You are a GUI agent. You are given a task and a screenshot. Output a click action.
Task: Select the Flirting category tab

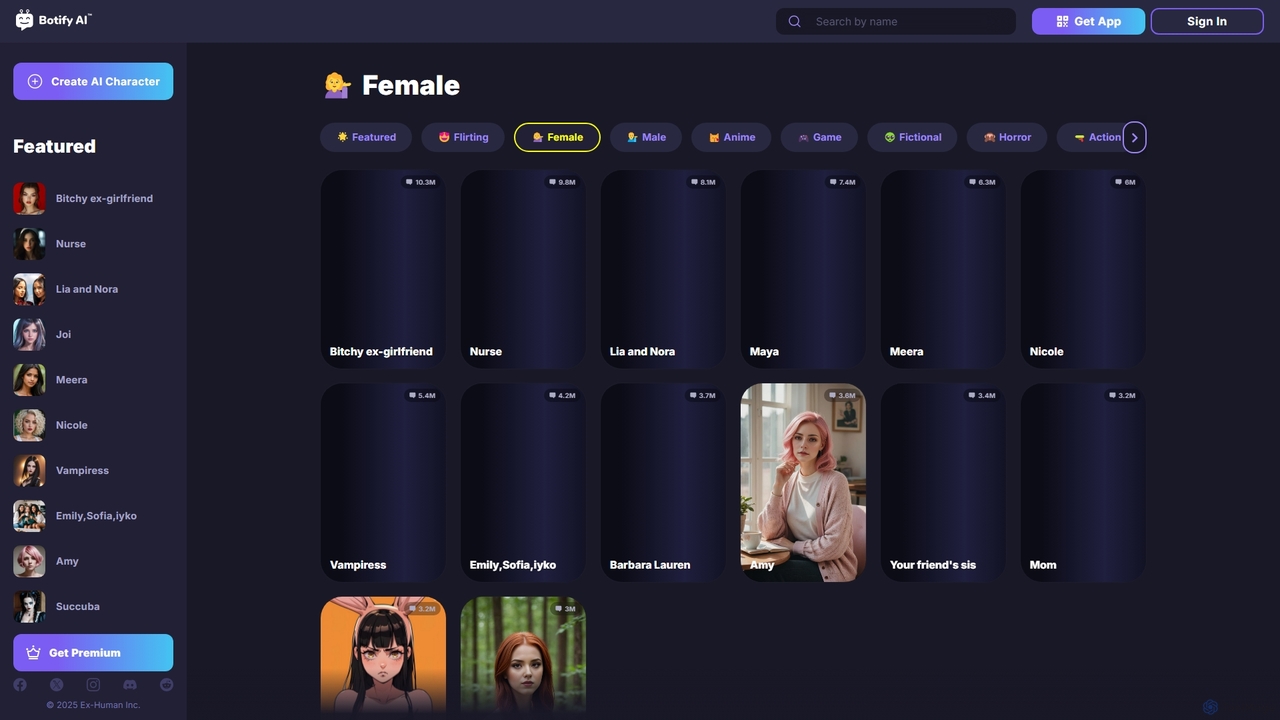(x=463, y=137)
